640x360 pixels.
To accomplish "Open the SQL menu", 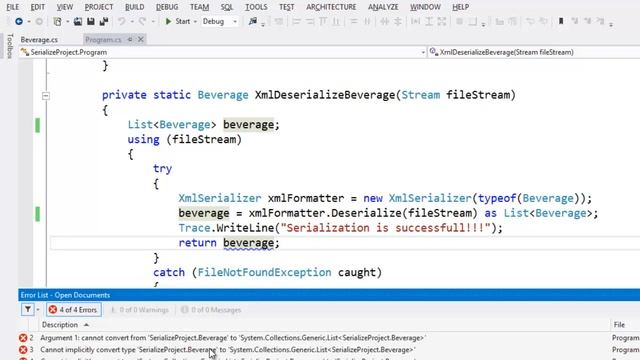I will 227,7.
